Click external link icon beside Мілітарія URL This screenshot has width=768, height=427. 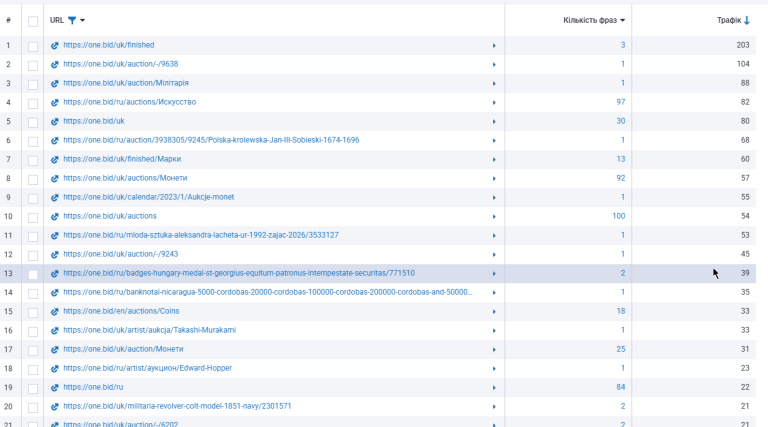click(54, 84)
